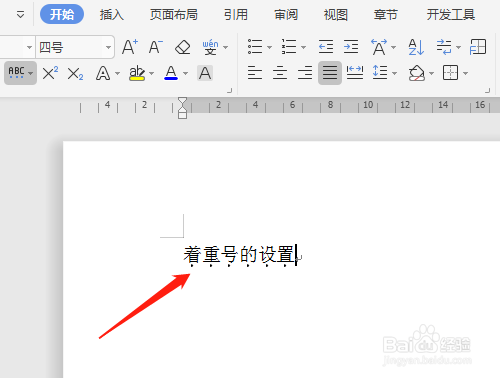Viewport: 500px width, 378px height.
Task: Sort with the A-Z sort icon
Action: [416, 47]
